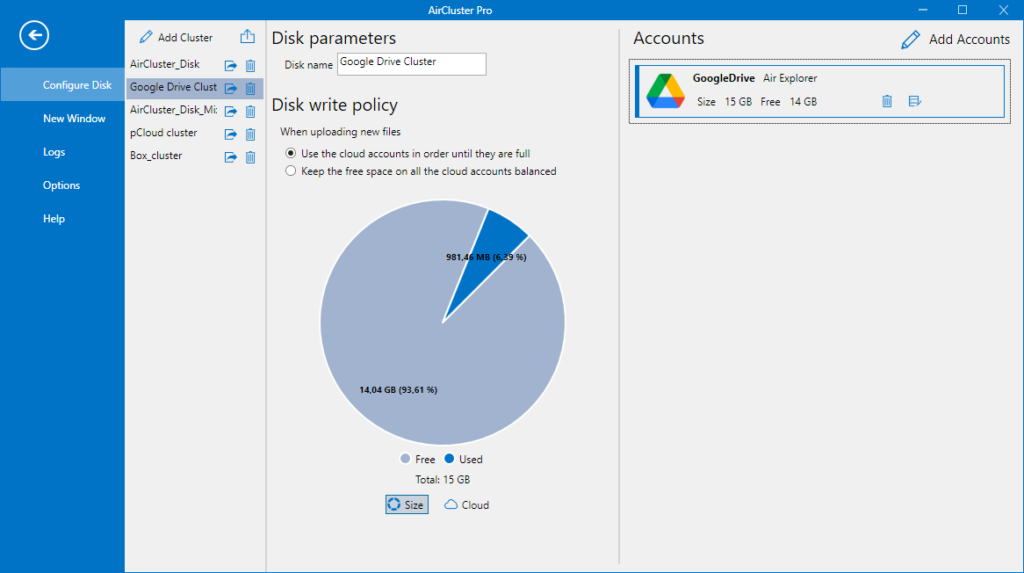
Task: Open the Help section
Action: tap(63, 218)
